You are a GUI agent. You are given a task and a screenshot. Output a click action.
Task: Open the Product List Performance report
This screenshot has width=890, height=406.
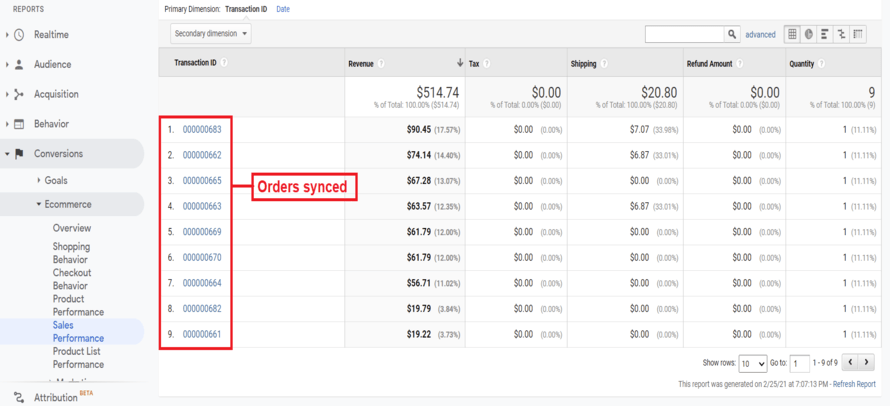[78, 358]
